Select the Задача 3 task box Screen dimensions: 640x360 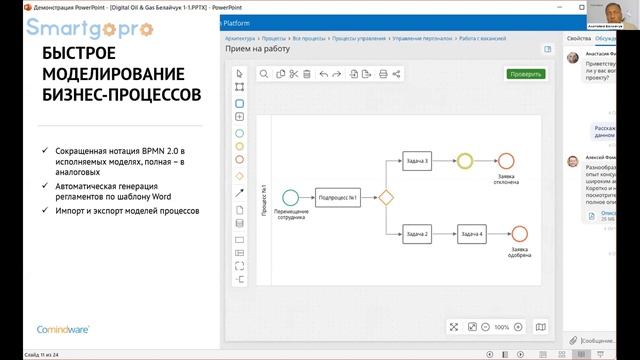pos(417,161)
